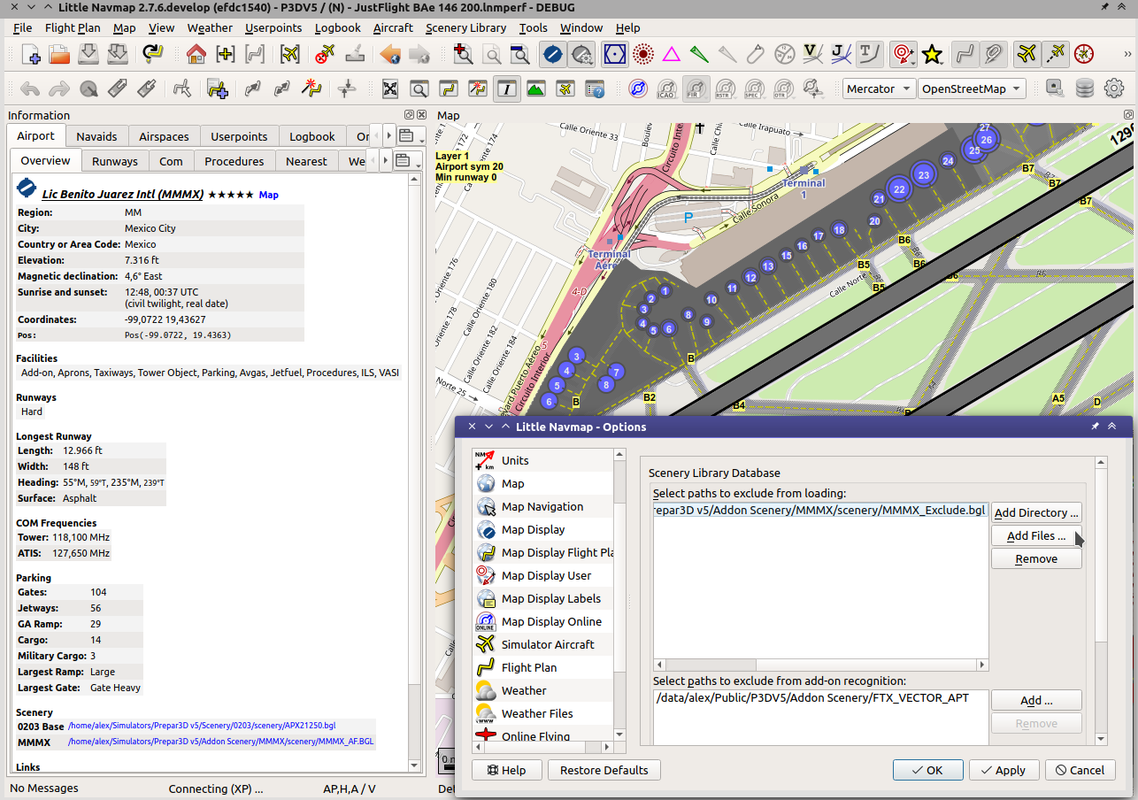
Task: Click the Jet airways J icon
Action: pos(840,54)
